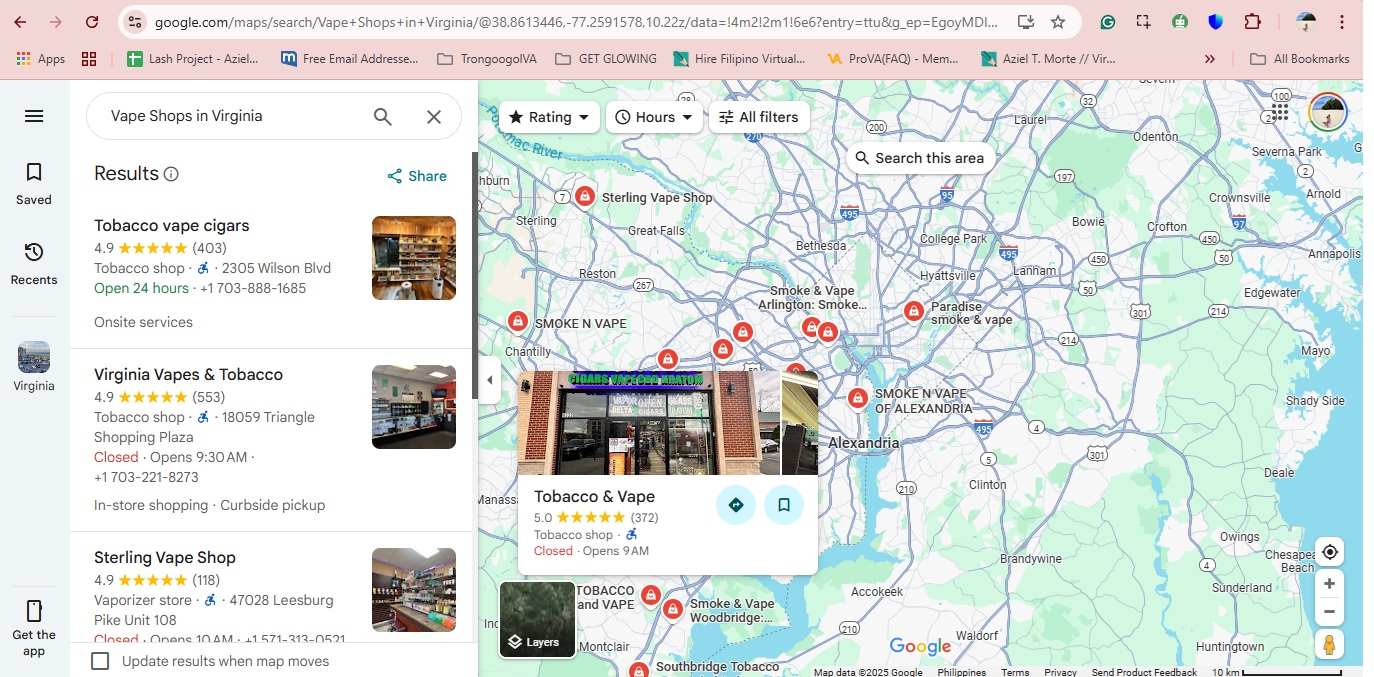
Task: Open the Chrome three-dot menu
Action: tap(1343, 22)
